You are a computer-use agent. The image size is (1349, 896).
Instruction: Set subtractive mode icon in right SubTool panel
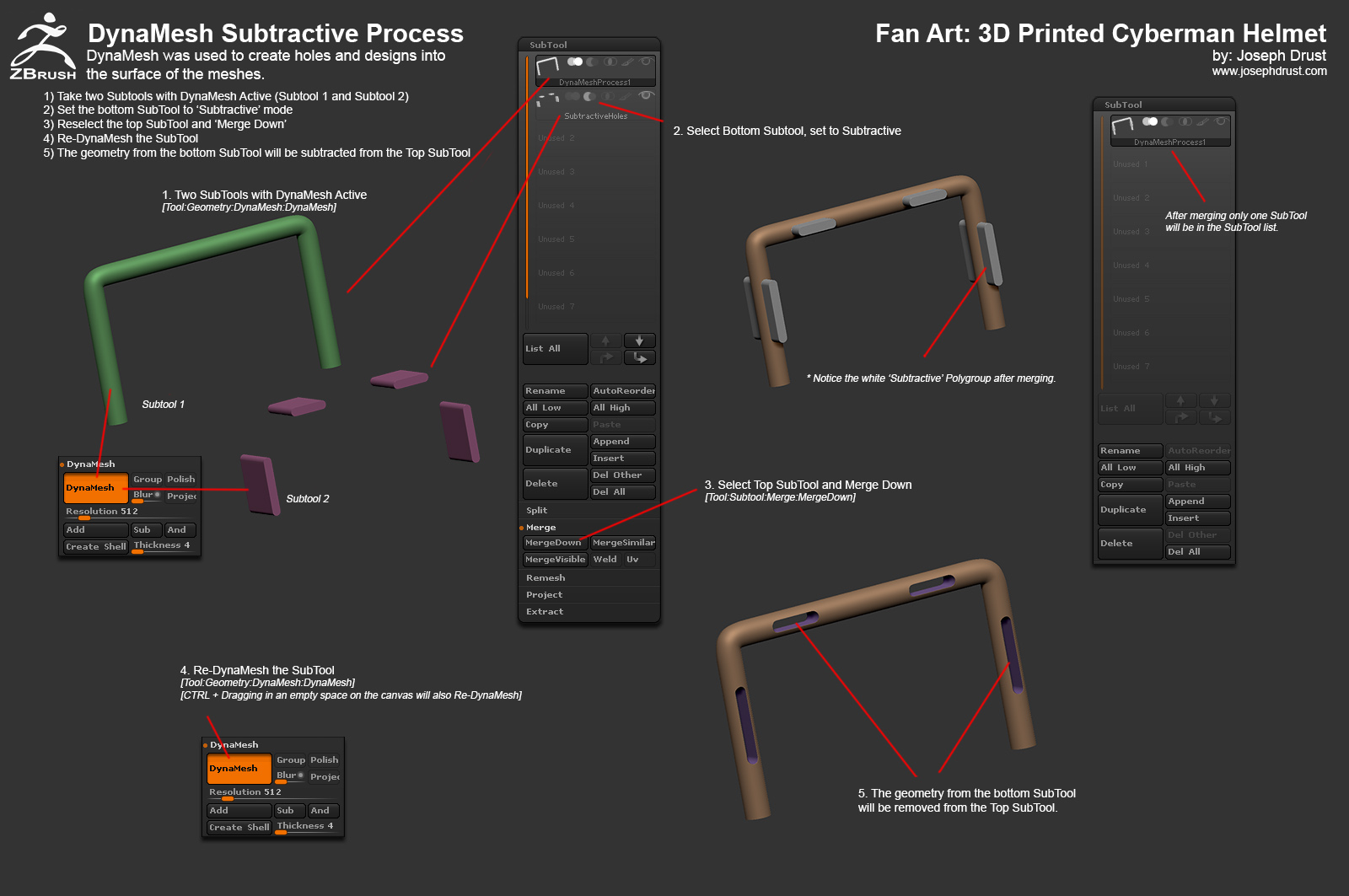pos(1168,121)
